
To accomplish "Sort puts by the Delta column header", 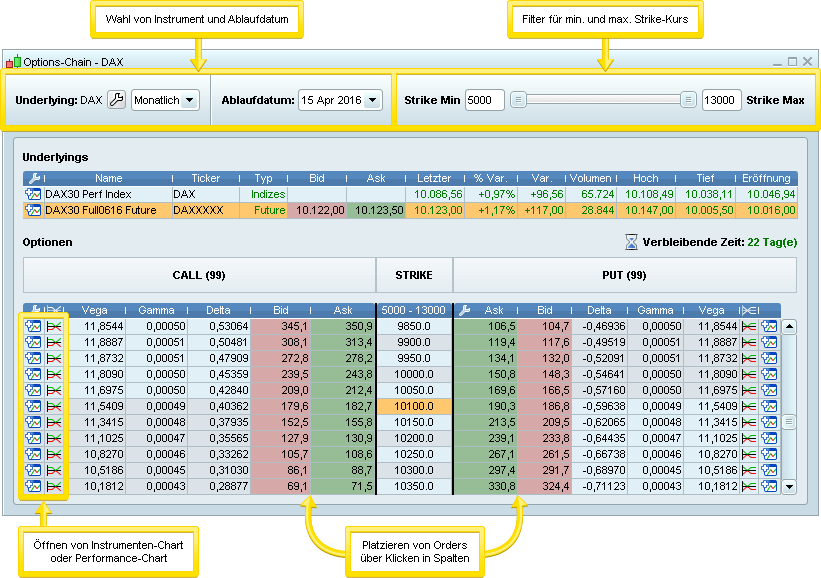I will pyautogui.click(x=599, y=310).
